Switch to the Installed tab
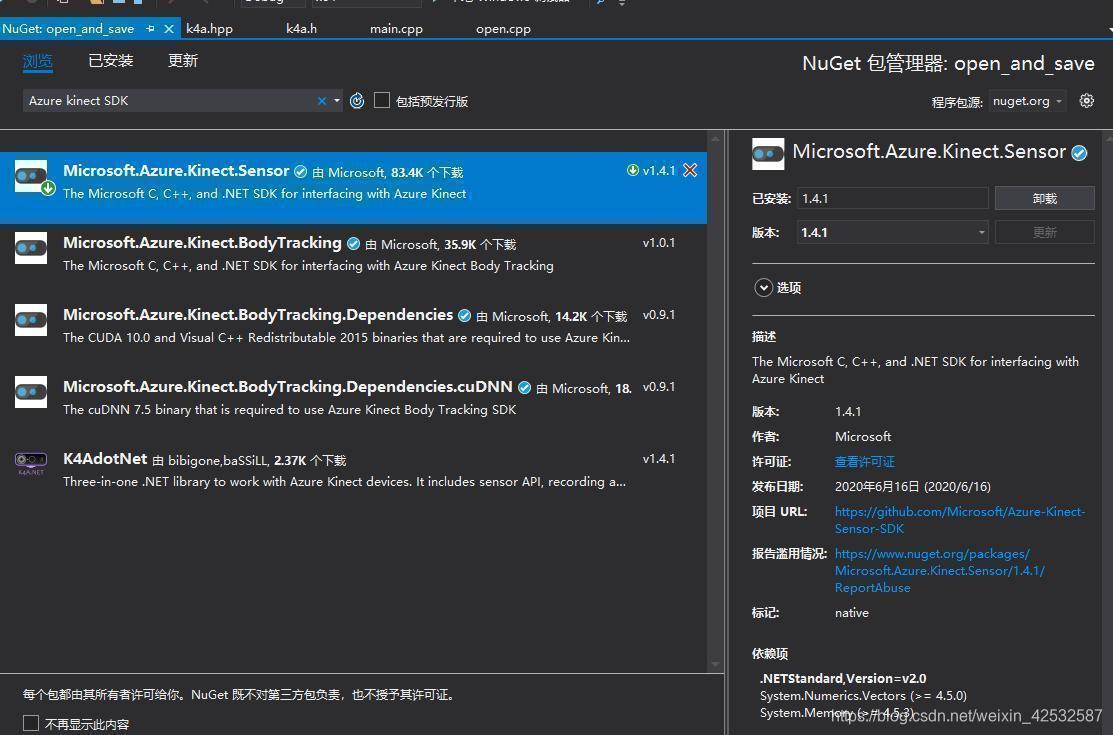The height and width of the screenshot is (735, 1113). click(111, 60)
